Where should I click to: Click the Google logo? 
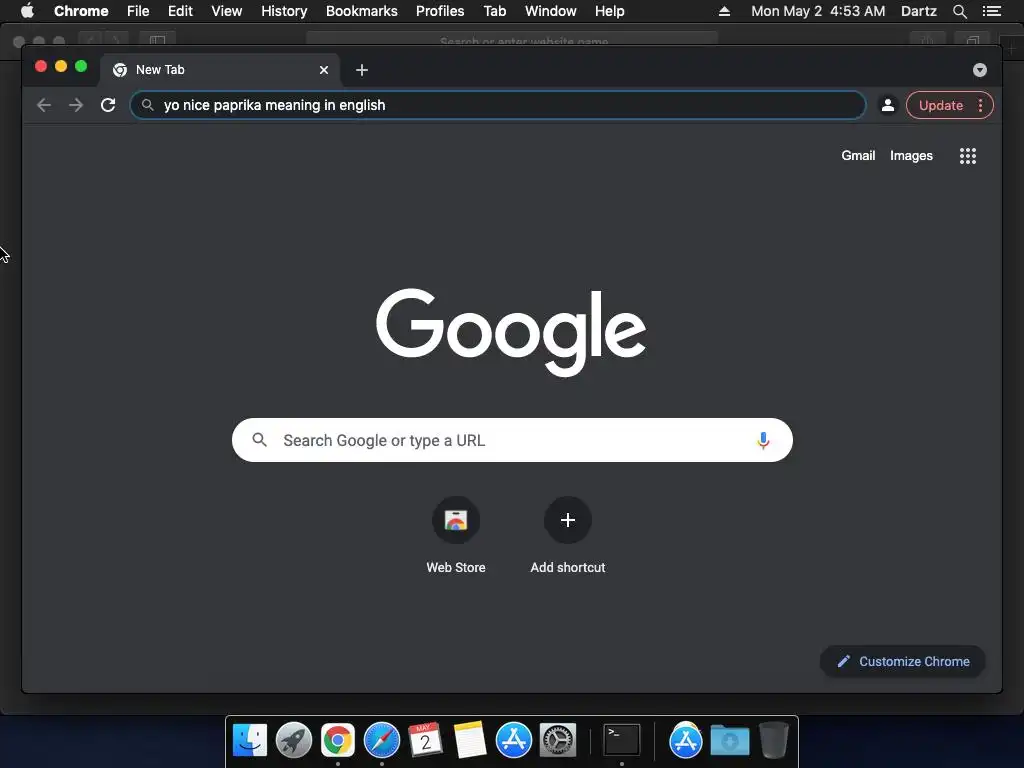pos(511,332)
